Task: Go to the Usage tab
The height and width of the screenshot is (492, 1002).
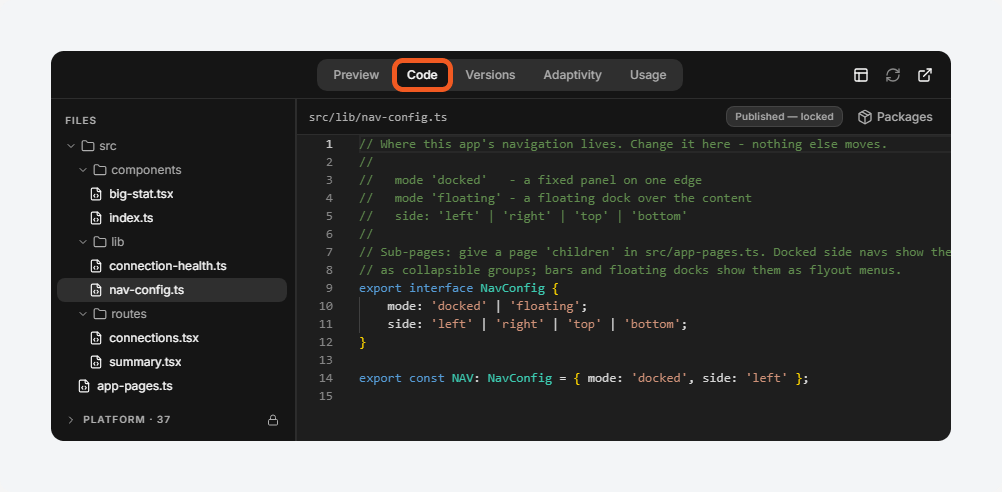Action: (x=648, y=75)
